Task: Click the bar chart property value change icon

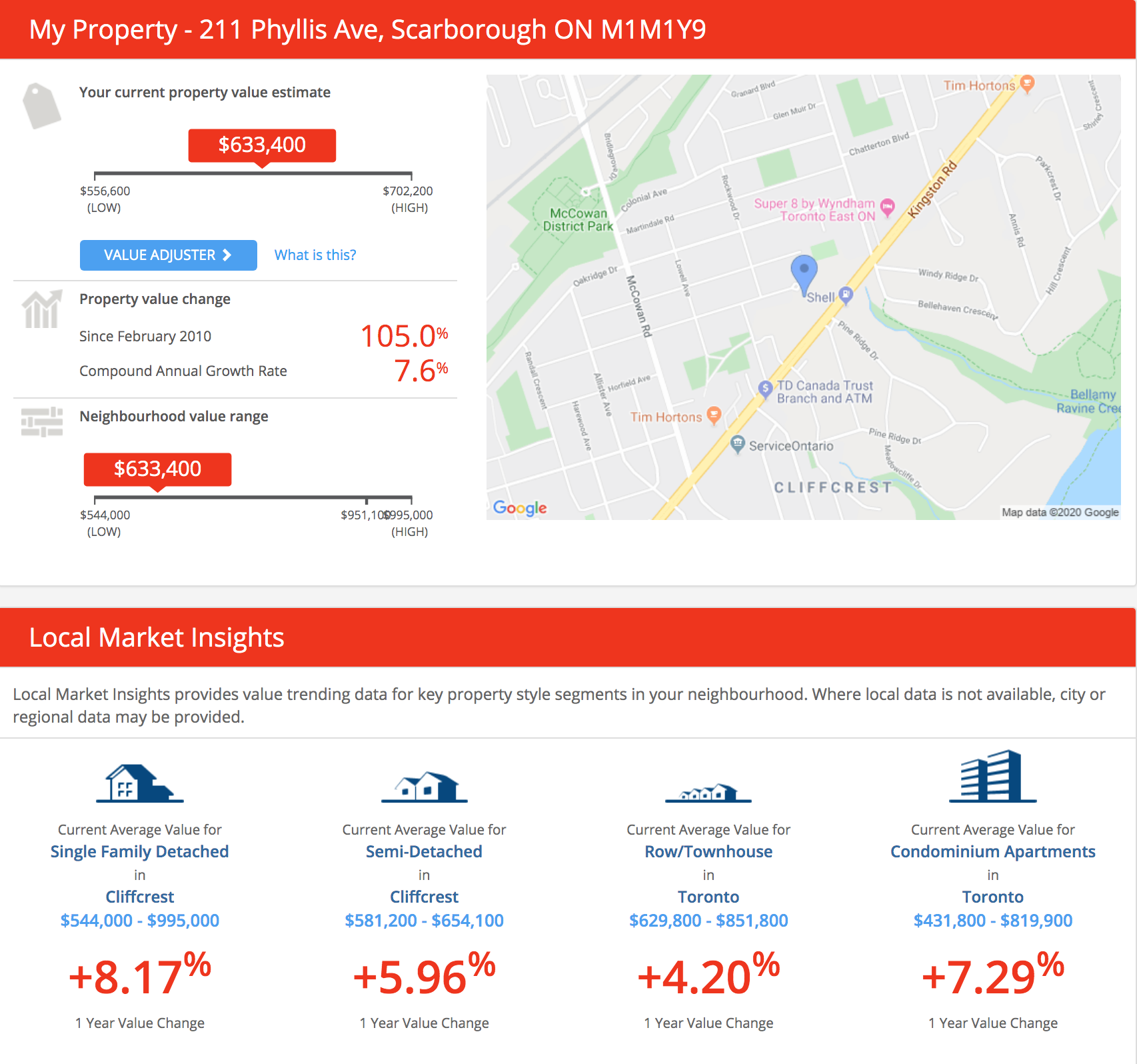Action: [x=41, y=309]
